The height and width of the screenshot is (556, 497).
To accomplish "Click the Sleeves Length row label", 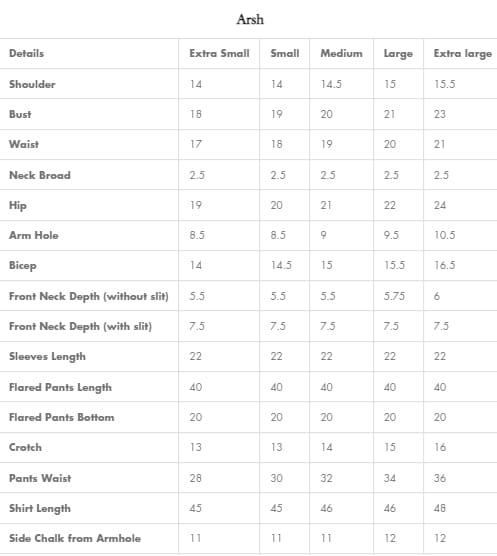I will tap(48, 356).
